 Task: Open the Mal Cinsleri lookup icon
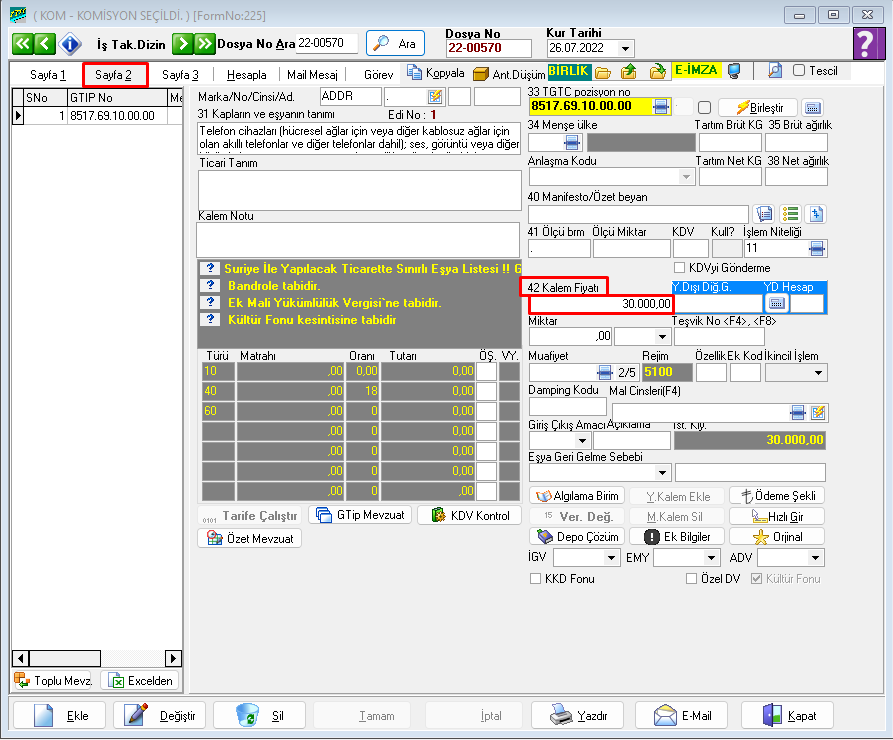(798, 412)
